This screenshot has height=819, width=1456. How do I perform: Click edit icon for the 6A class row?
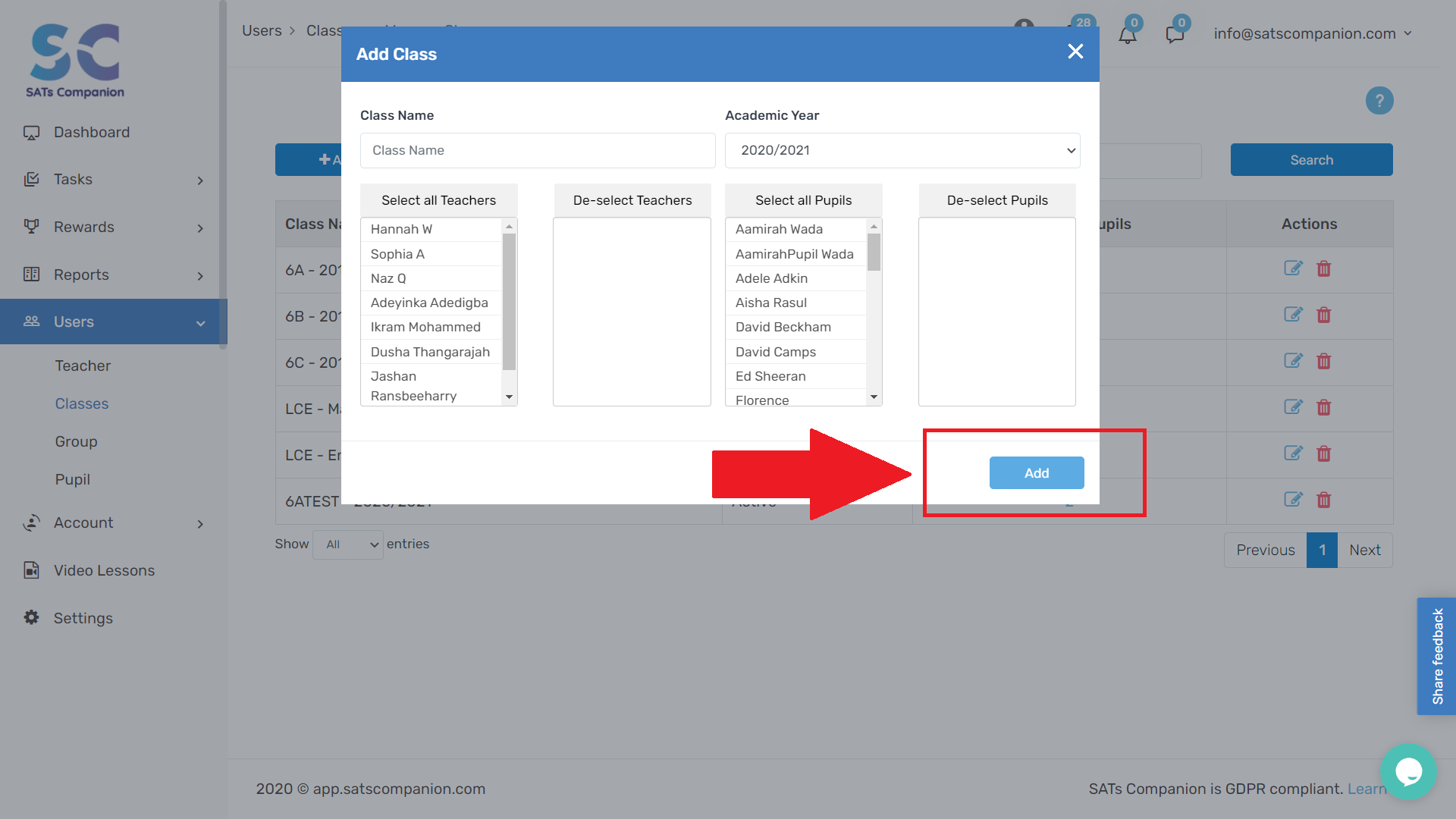[x=1293, y=268]
